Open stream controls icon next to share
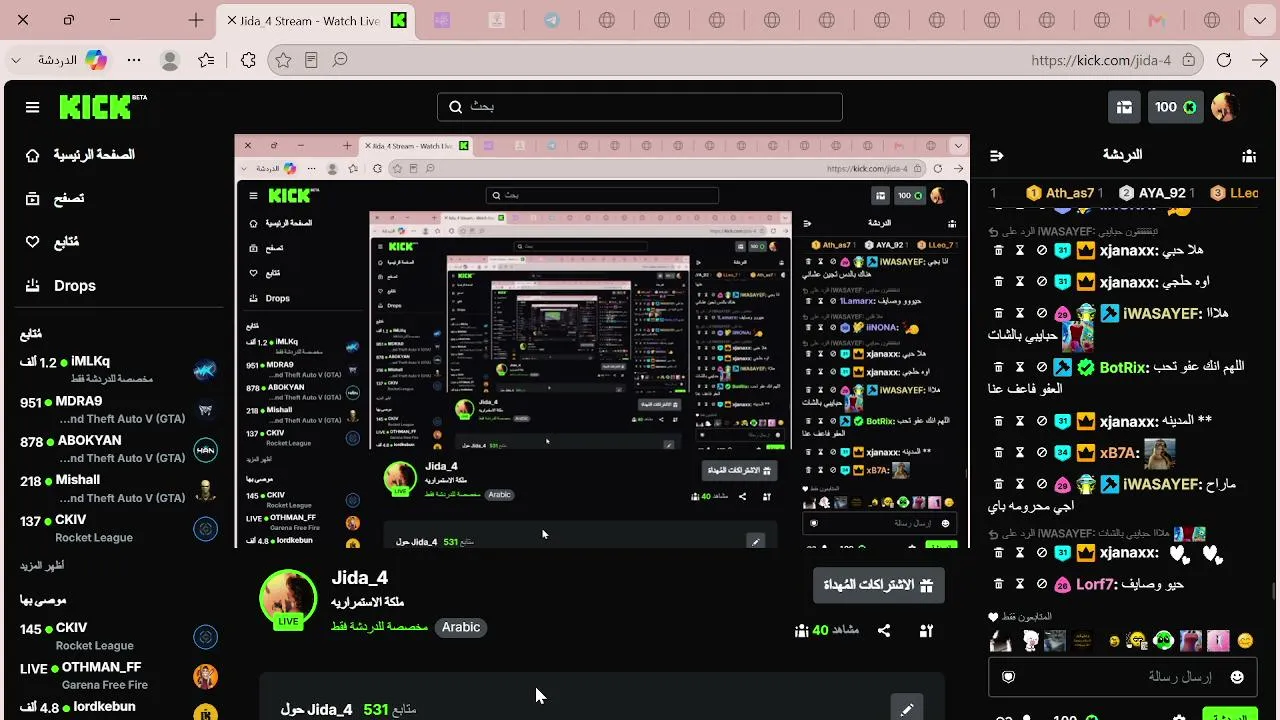The image size is (1280, 720). (x=926, y=631)
